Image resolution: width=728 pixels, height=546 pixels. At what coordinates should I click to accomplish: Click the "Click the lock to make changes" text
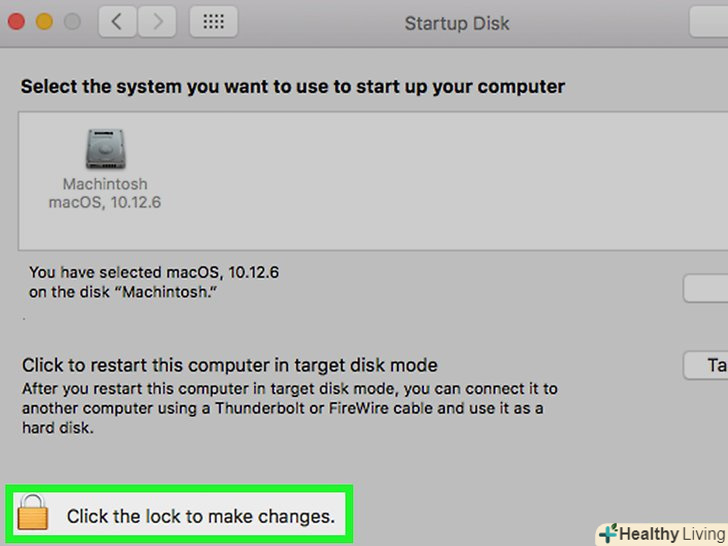(x=200, y=517)
